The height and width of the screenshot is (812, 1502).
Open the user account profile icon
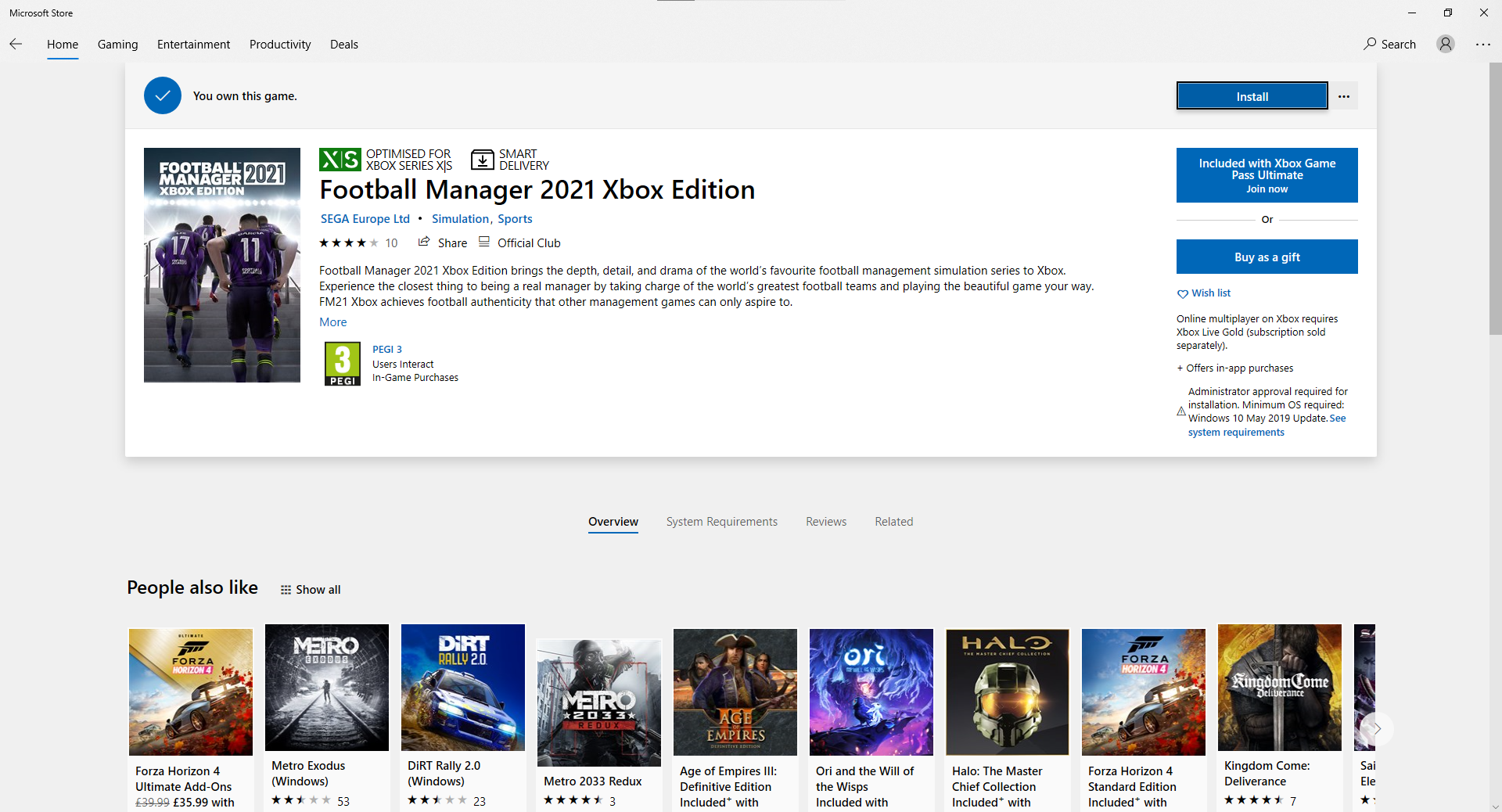pos(1446,45)
